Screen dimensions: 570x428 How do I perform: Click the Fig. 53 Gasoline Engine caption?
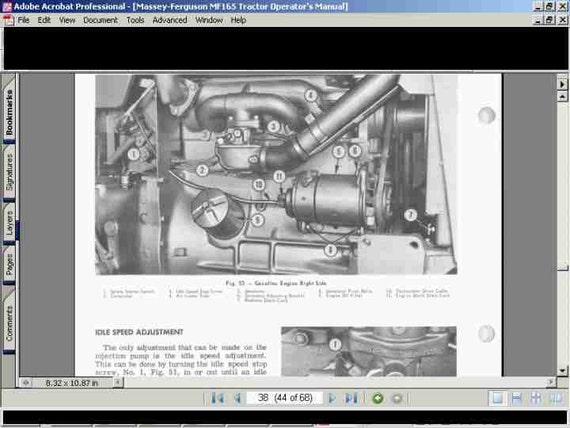(276, 283)
